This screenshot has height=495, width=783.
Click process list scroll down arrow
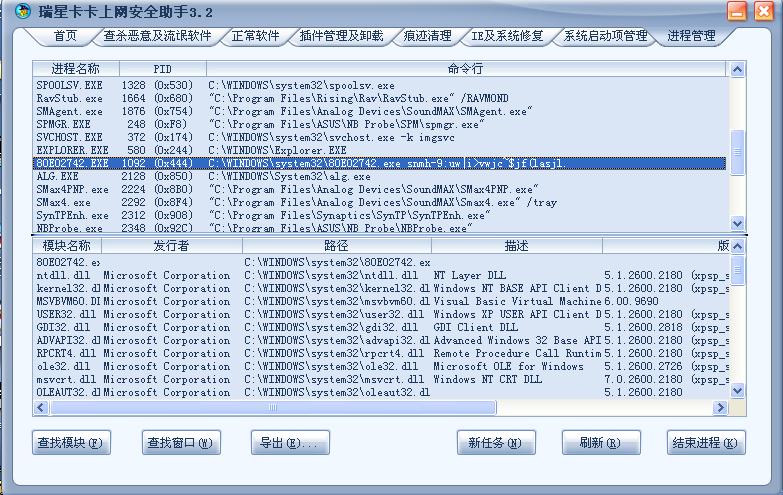737,223
